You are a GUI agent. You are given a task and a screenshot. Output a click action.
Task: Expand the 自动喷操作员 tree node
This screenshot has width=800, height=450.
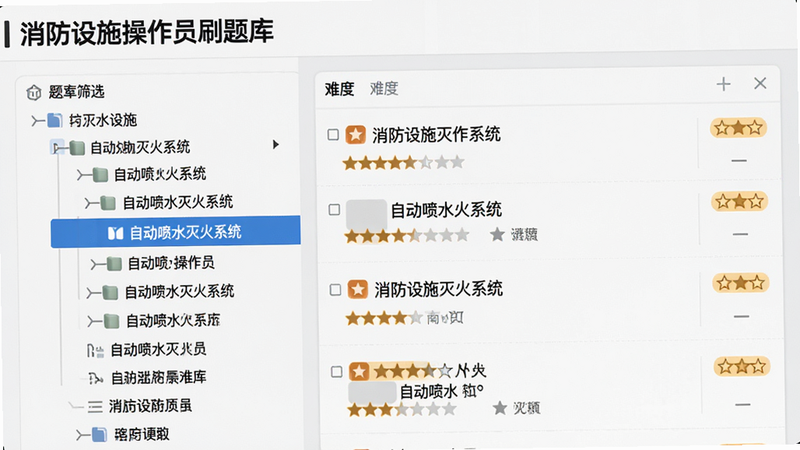click(98, 264)
